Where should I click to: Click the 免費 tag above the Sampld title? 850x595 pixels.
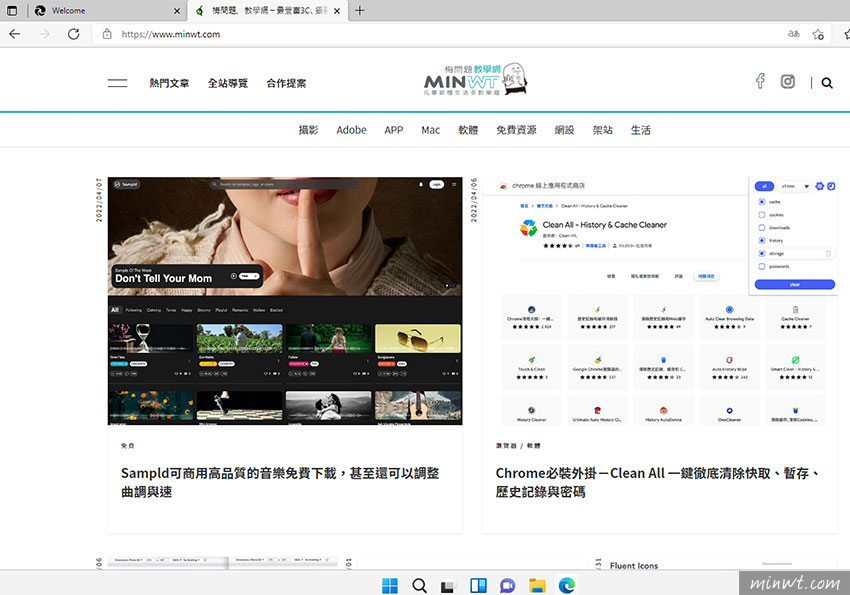pos(127,445)
